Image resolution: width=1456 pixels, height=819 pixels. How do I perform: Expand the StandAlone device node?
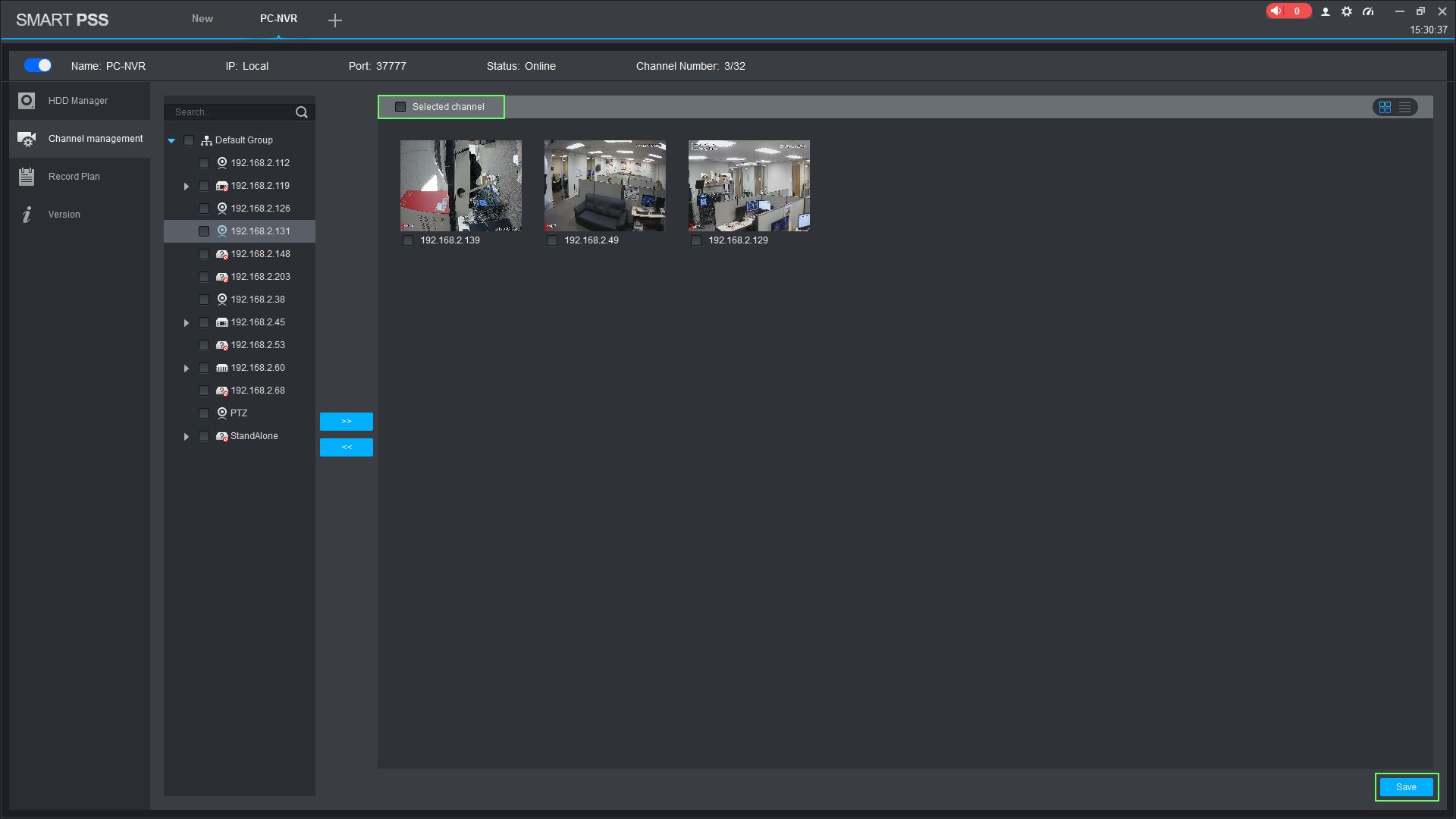click(x=187, y=437)
